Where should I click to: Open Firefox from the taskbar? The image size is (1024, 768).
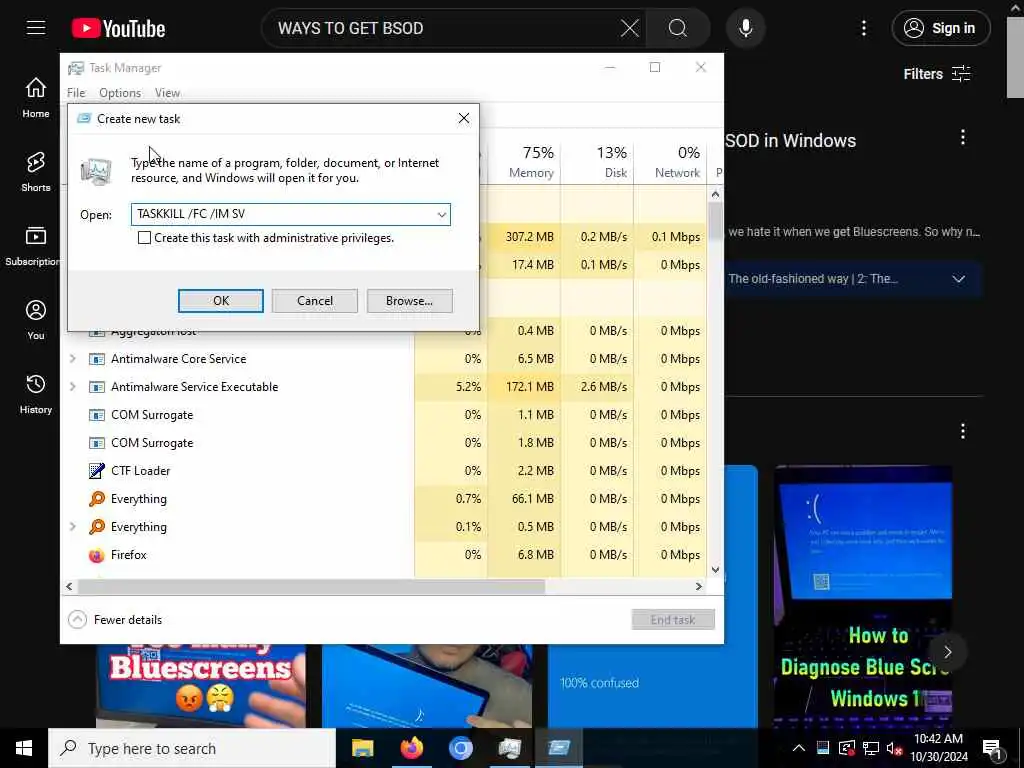(x=411, y=748)
